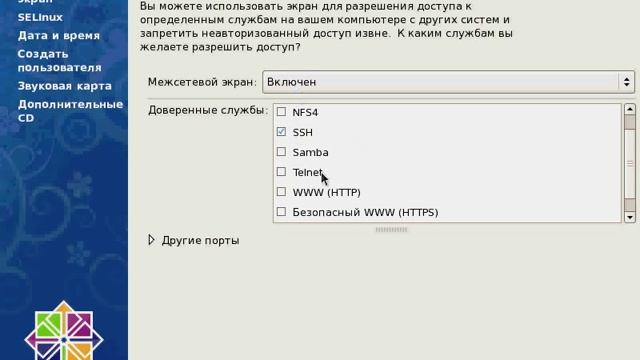The width and height of the screenshot is (640, 360).
Task: Enable the NFS4 trusted service checkbox
Action: (281, 111)
